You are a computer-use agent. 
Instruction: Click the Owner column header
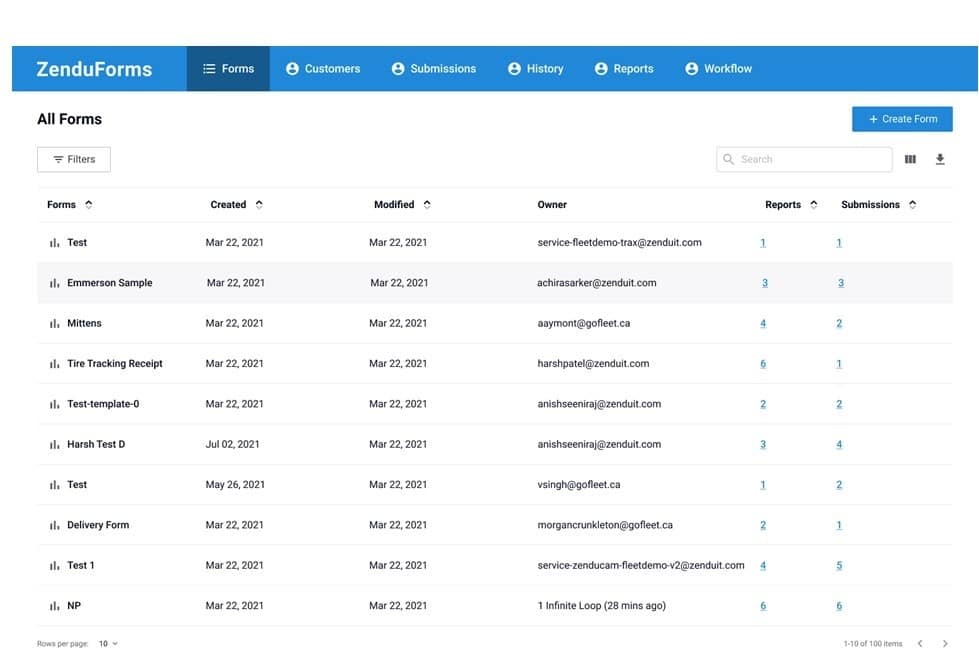552,204
